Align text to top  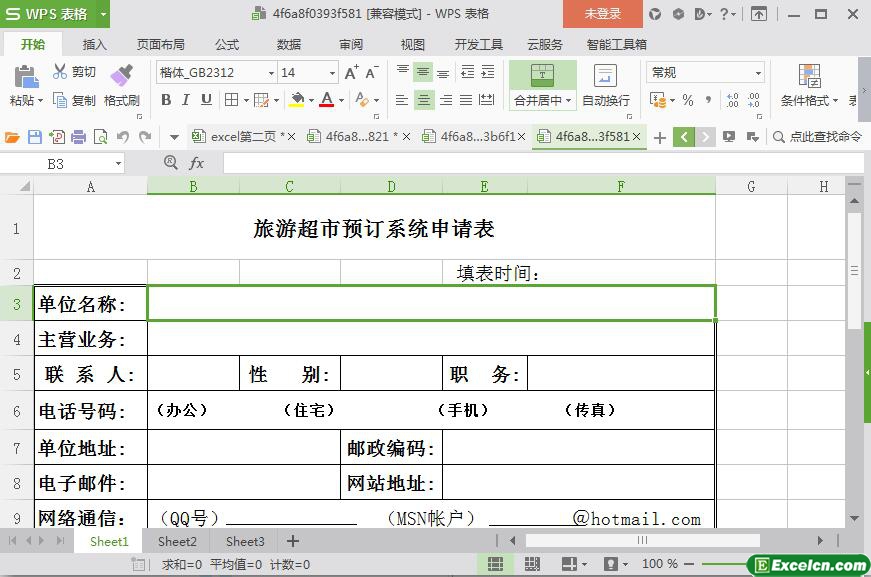pyautogui.click(x=403, y=71)
